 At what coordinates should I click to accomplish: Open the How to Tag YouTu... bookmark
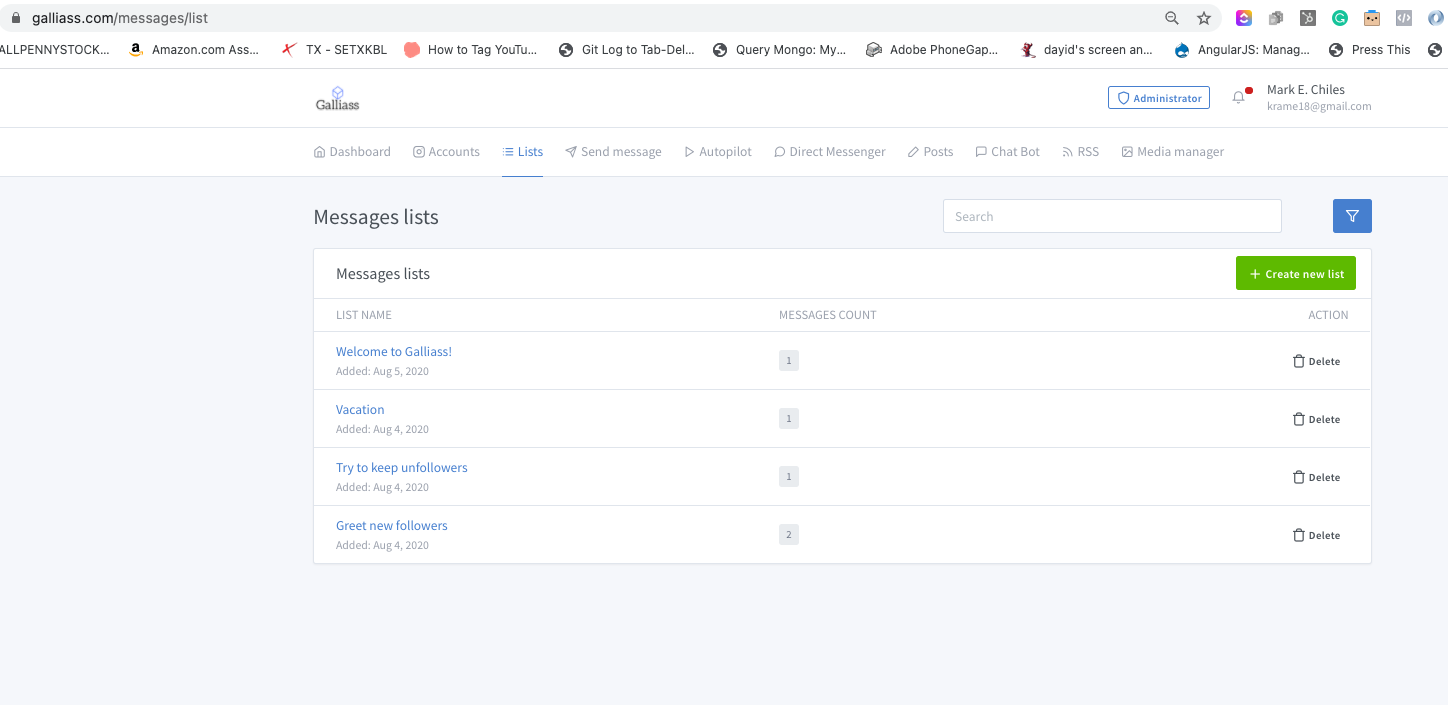pos(470,50)
